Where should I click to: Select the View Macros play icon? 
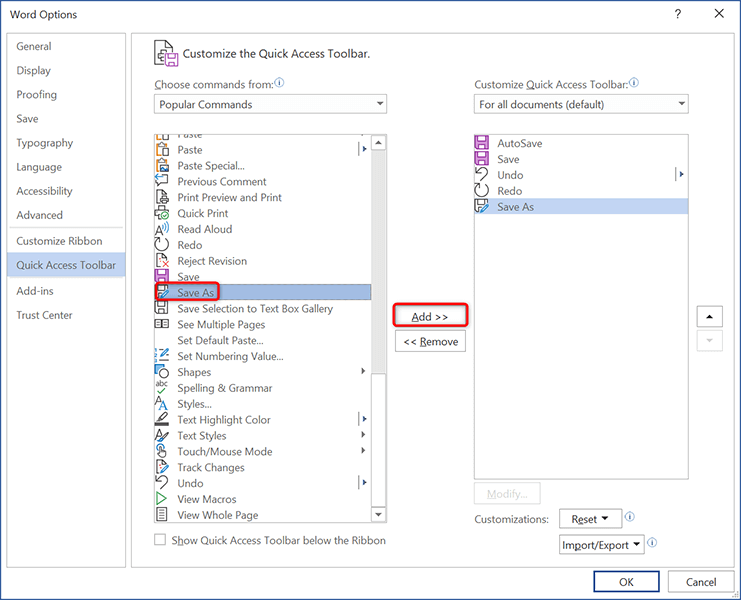[162, 499]
